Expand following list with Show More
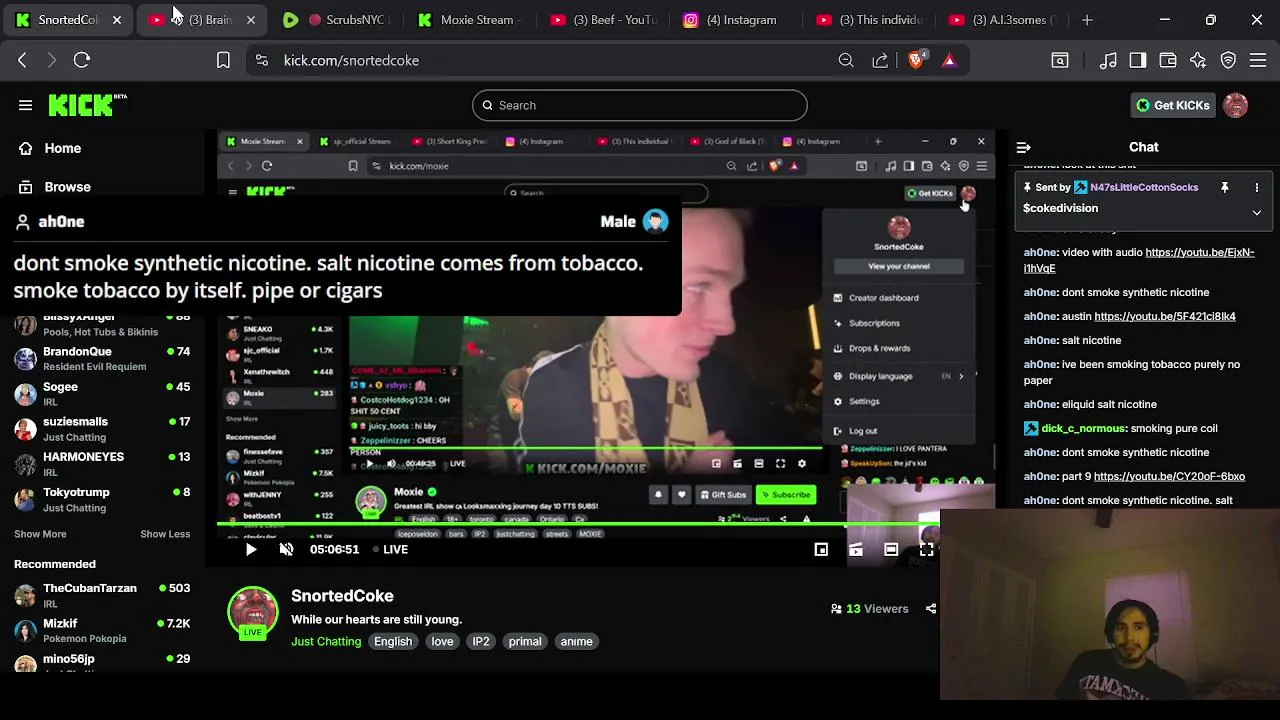Screen dimensions: 1280x720 [x=40, y=534]
